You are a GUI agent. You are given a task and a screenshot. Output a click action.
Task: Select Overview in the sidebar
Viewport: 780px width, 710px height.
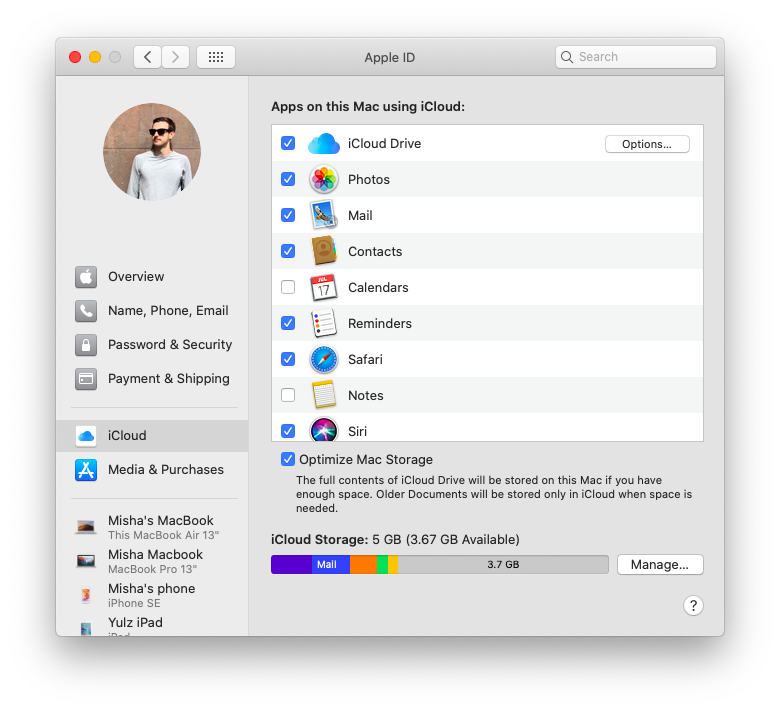(x=136, y=277)
